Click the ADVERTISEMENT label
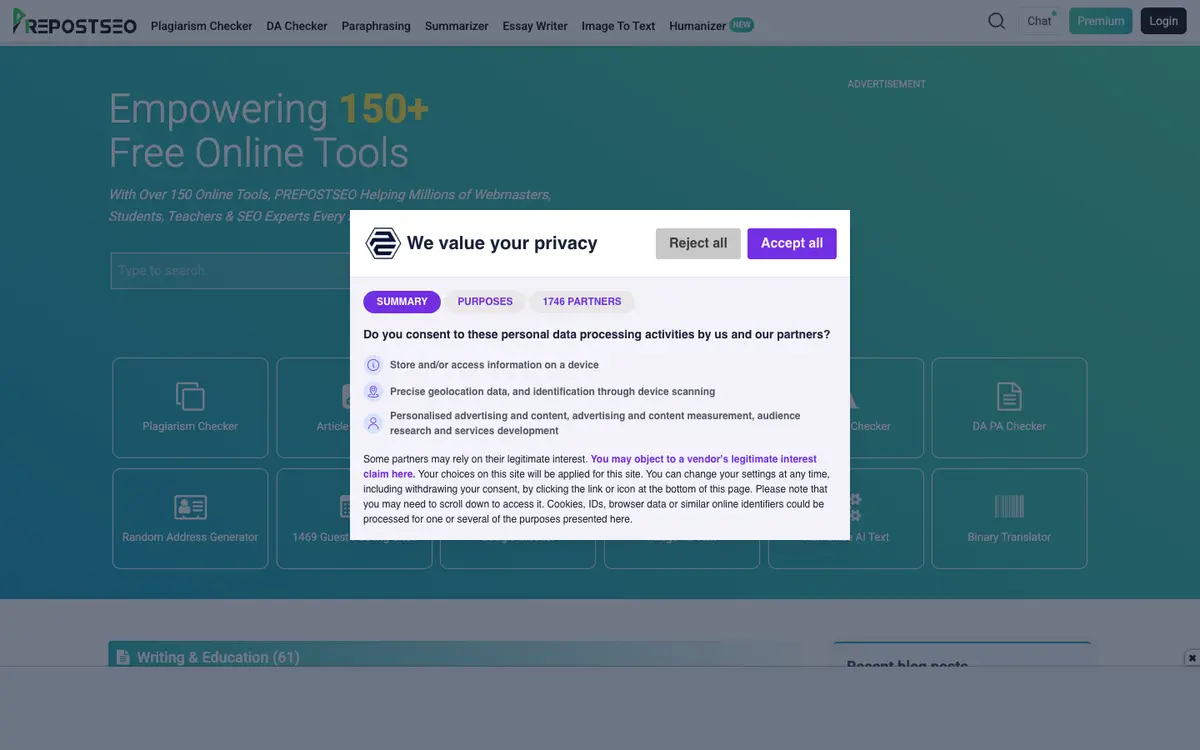The image size is (1200, 750). (887, 84)
